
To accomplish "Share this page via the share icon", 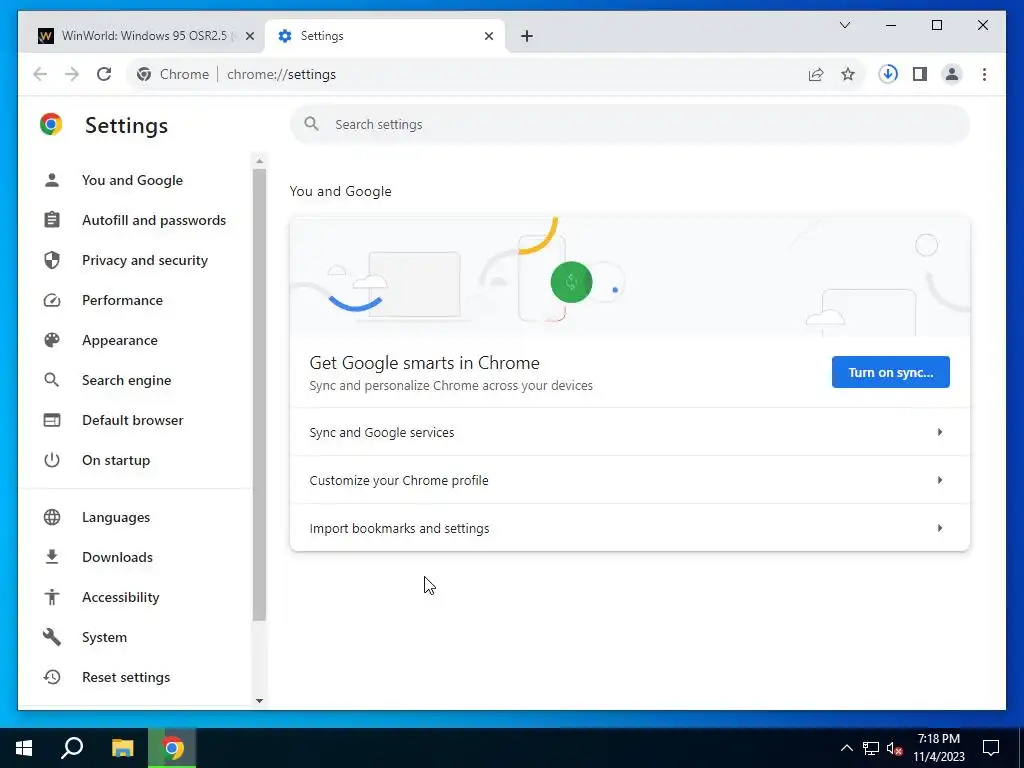I will (x=816, y=74).
